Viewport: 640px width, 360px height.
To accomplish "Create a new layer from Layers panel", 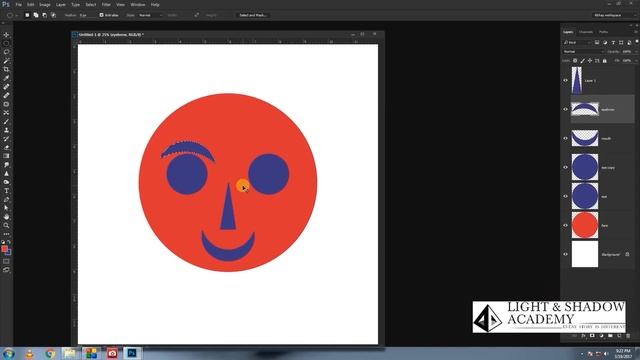I will pyautogui.click(x=619, y=336).
